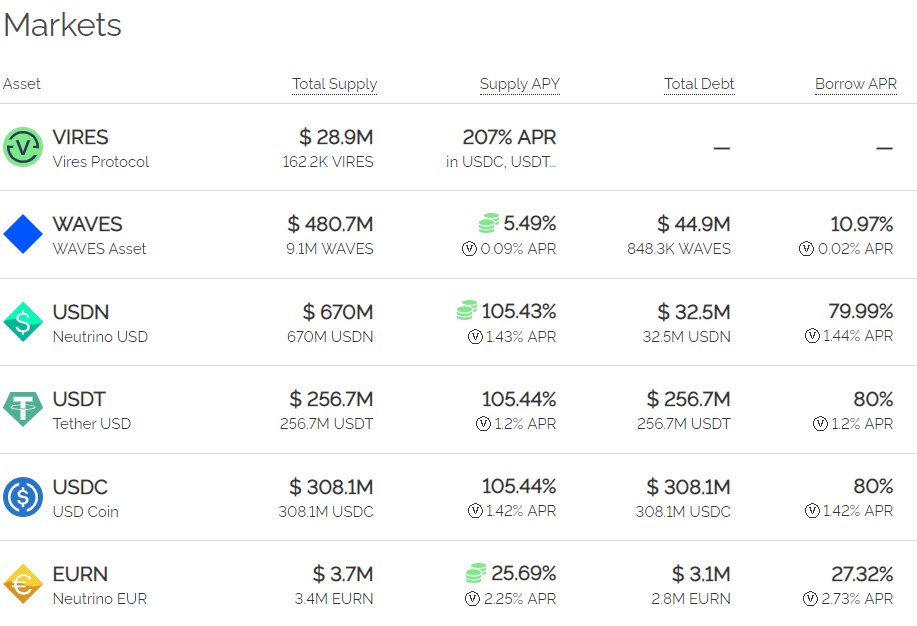Click the USDT Tether logo icon

pyautogui.click(x=23, y=409)
